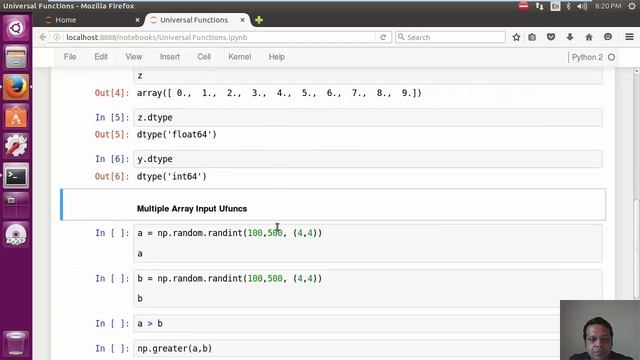This screenshot has width=640, height=360.
Task: Open the Cell menu
Action: click(204, 57)
